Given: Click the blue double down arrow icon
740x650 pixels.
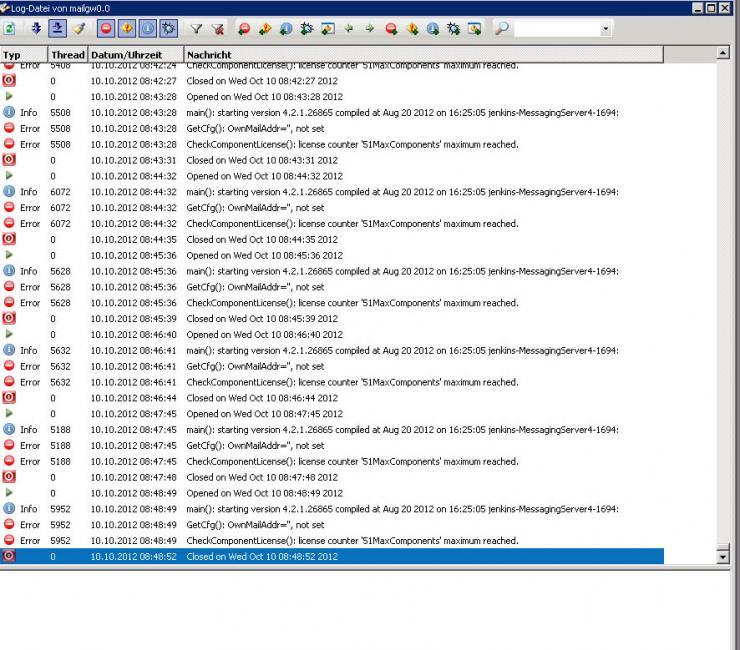Looking at the screenshot, I should coord(37,29).
